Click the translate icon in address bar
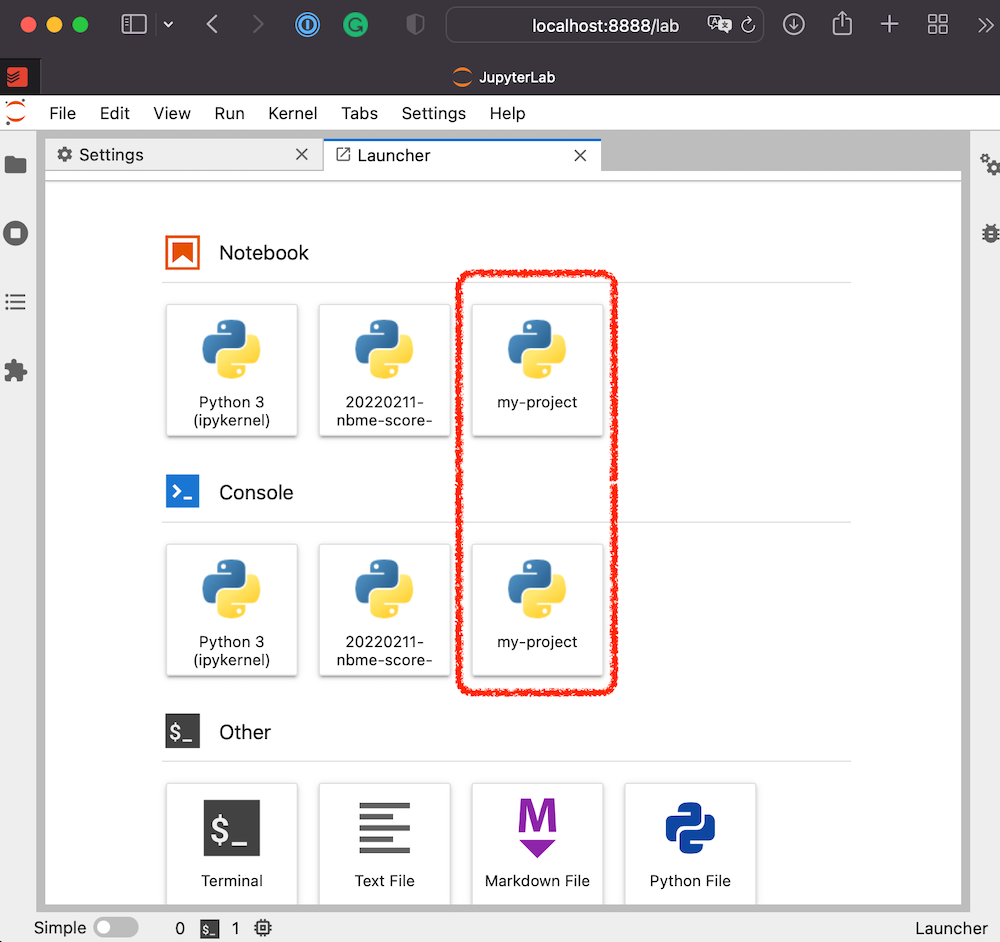The image size is (1000, 942). (719, 25)
